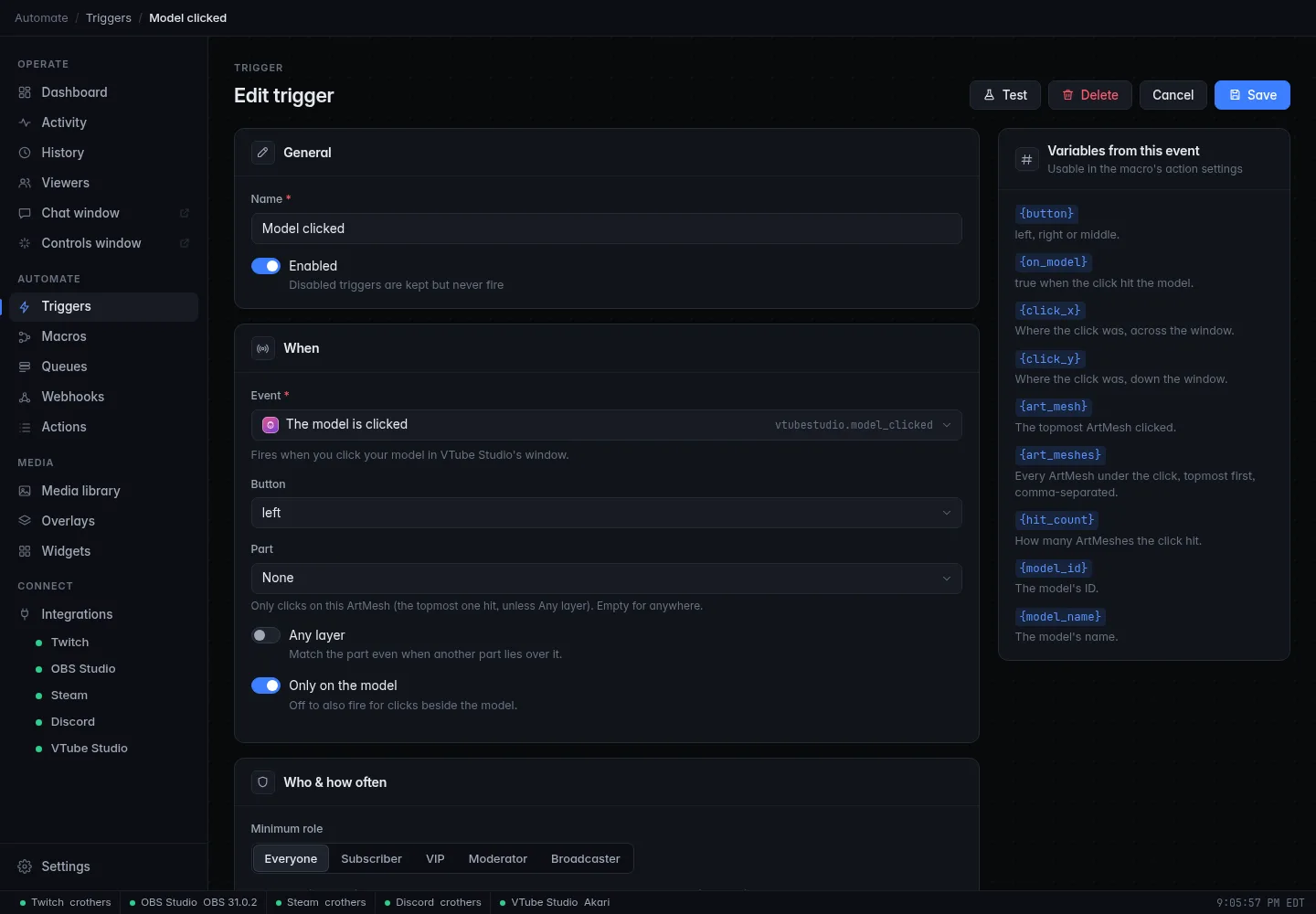1316x914 pixels.
Task: Click the Activity pulse icon
Action: pyautogui.click(x=25, y=122)
